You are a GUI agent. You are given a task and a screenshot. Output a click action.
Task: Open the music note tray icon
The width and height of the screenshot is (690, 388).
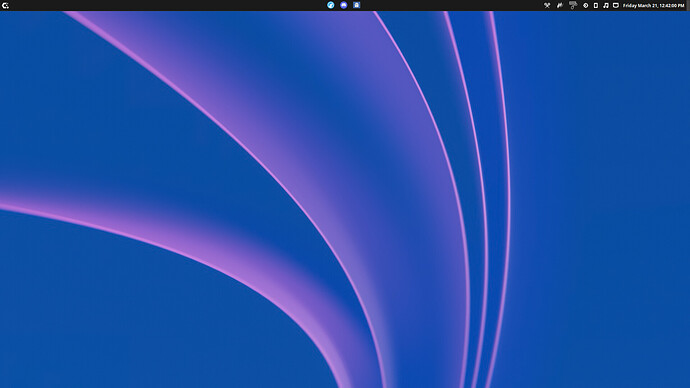click(606, 6)
